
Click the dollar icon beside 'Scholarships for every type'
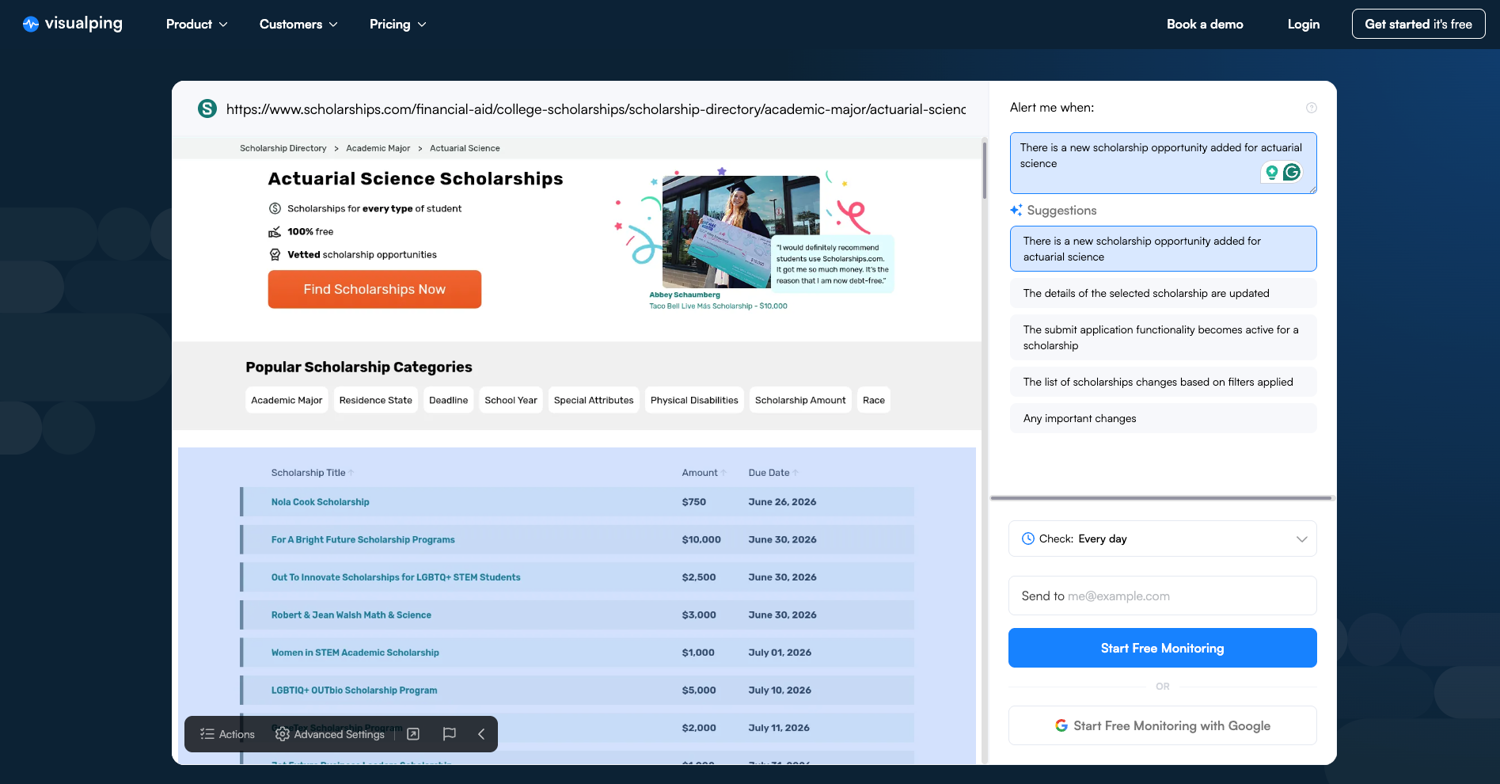point(275,209)
